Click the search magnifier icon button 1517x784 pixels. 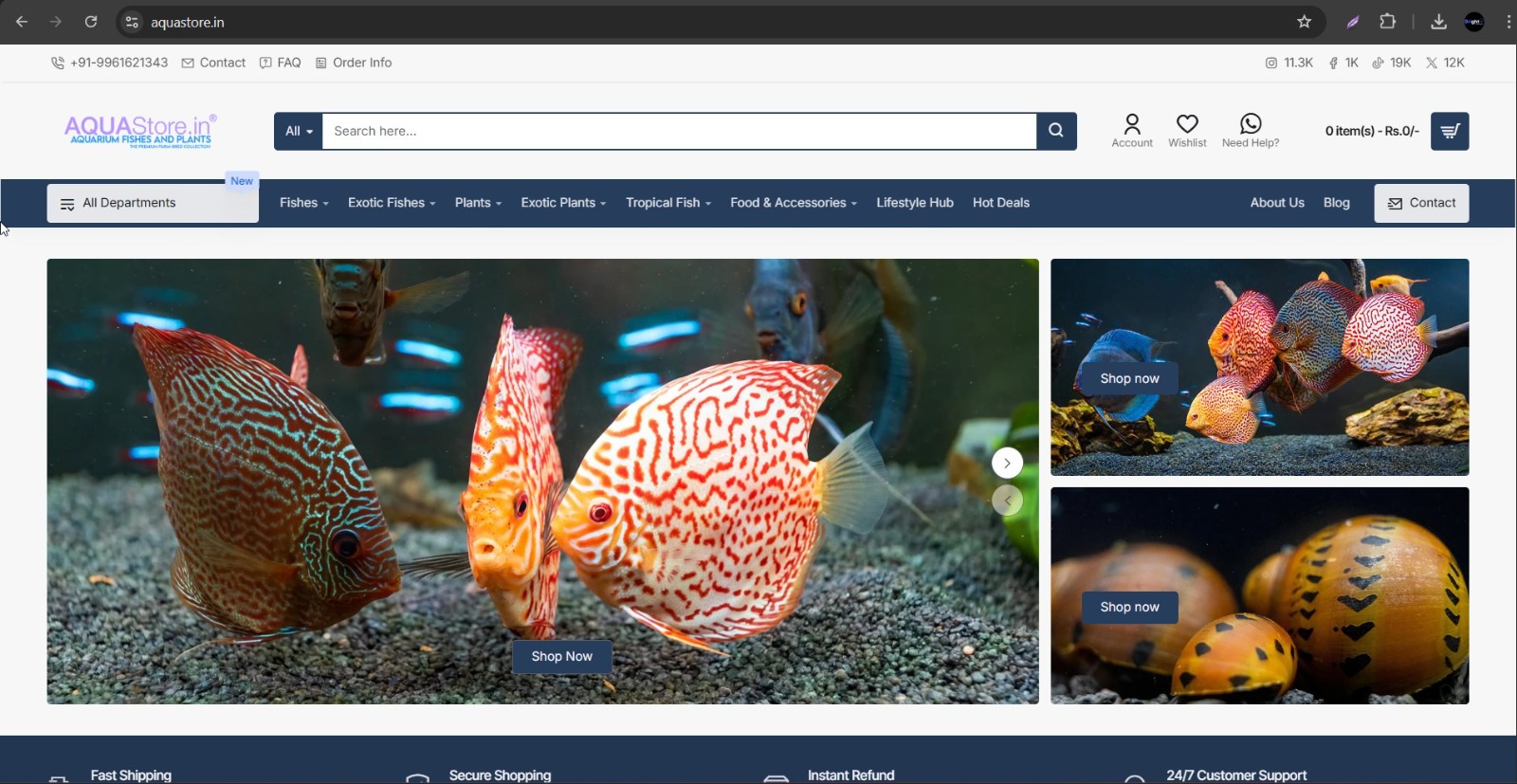tap(1056, 131)
